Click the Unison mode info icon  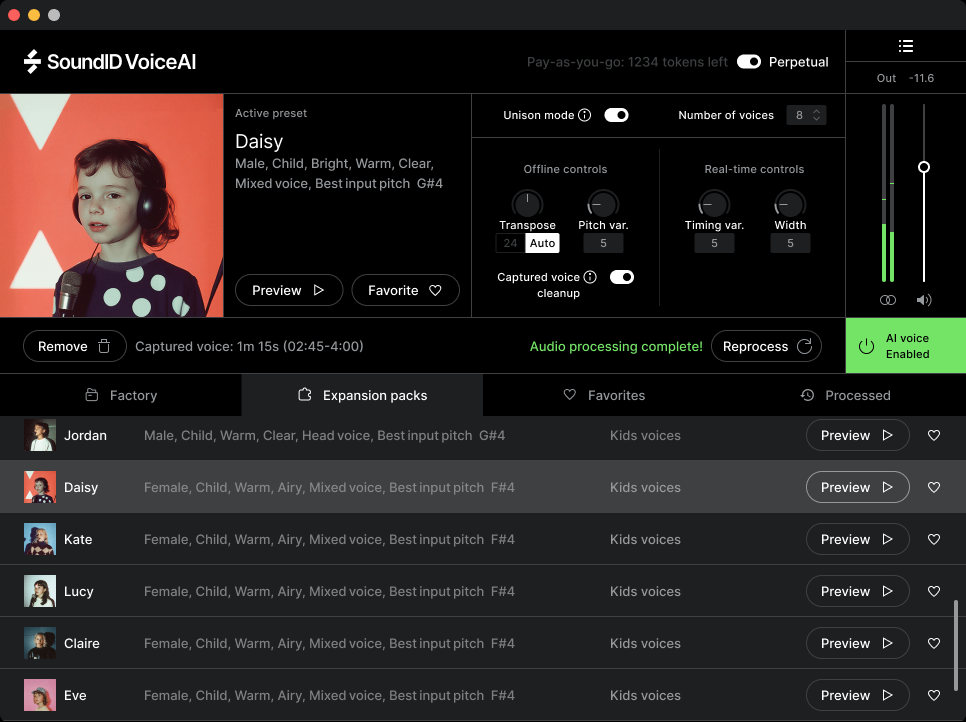(x=585, y=115)
